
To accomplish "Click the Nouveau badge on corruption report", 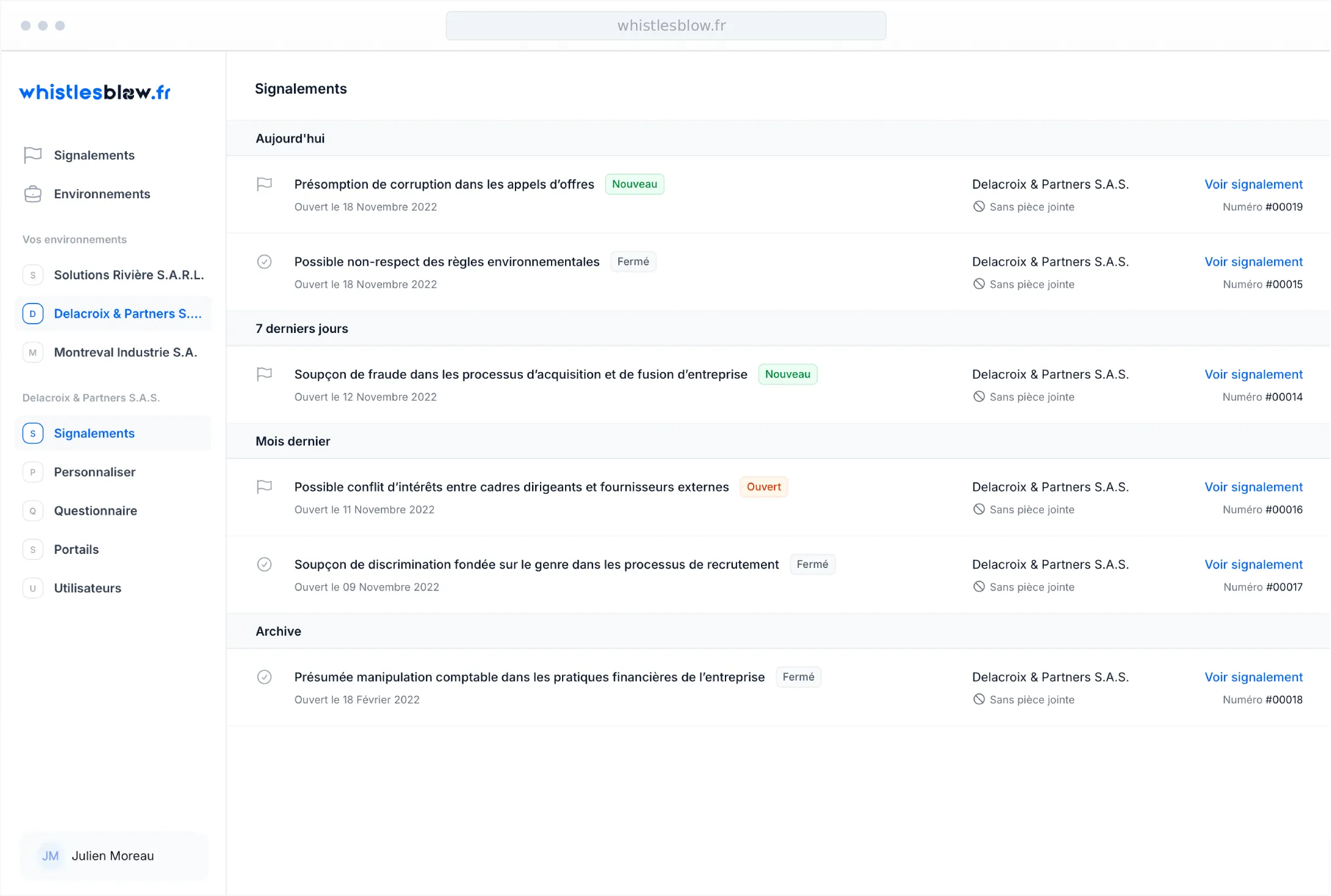I will (634, 184).
